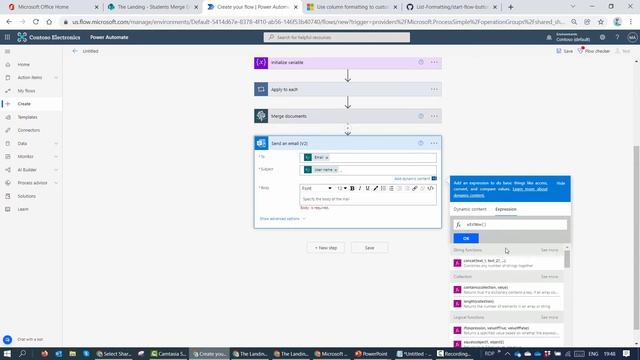Open help on Merge documents step
The height and width of the screenshot is (360, 640).
(x=421, y=116)
